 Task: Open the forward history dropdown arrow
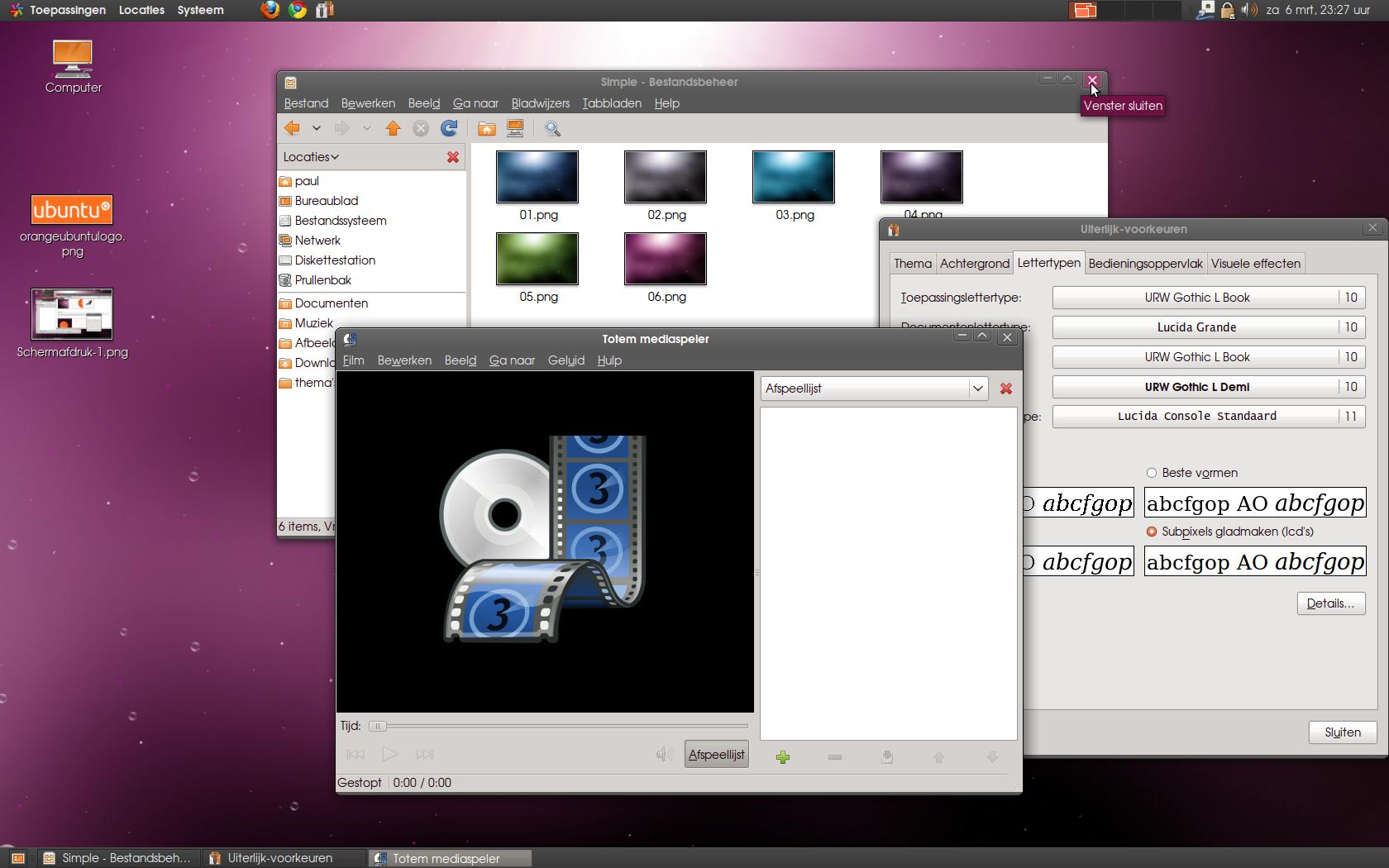(x=366, y=128)
